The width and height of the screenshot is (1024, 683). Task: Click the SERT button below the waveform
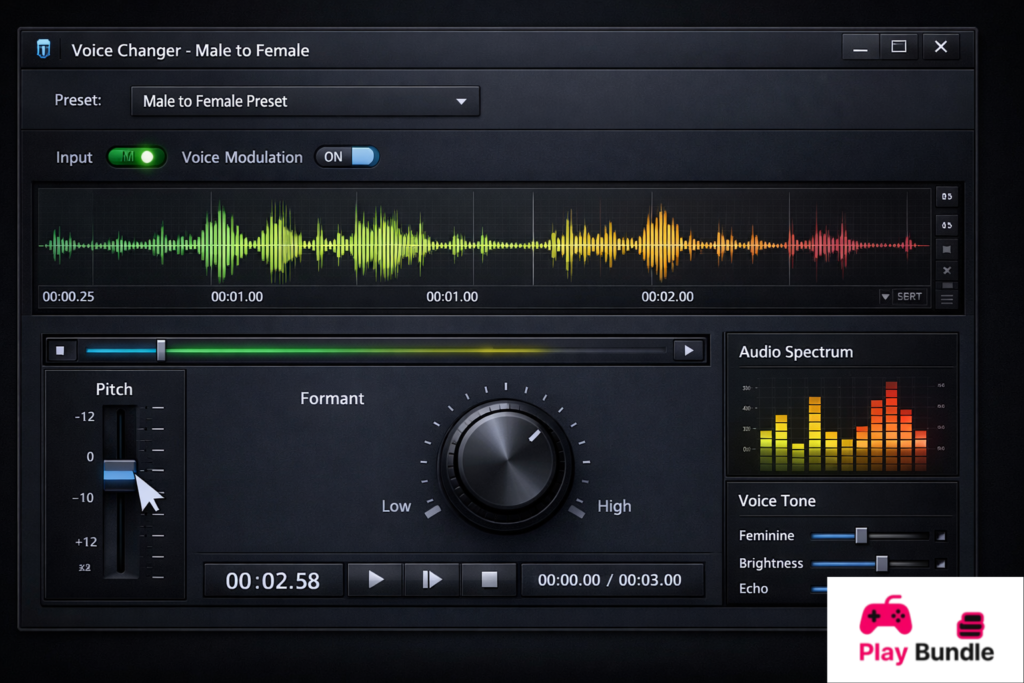909,297
